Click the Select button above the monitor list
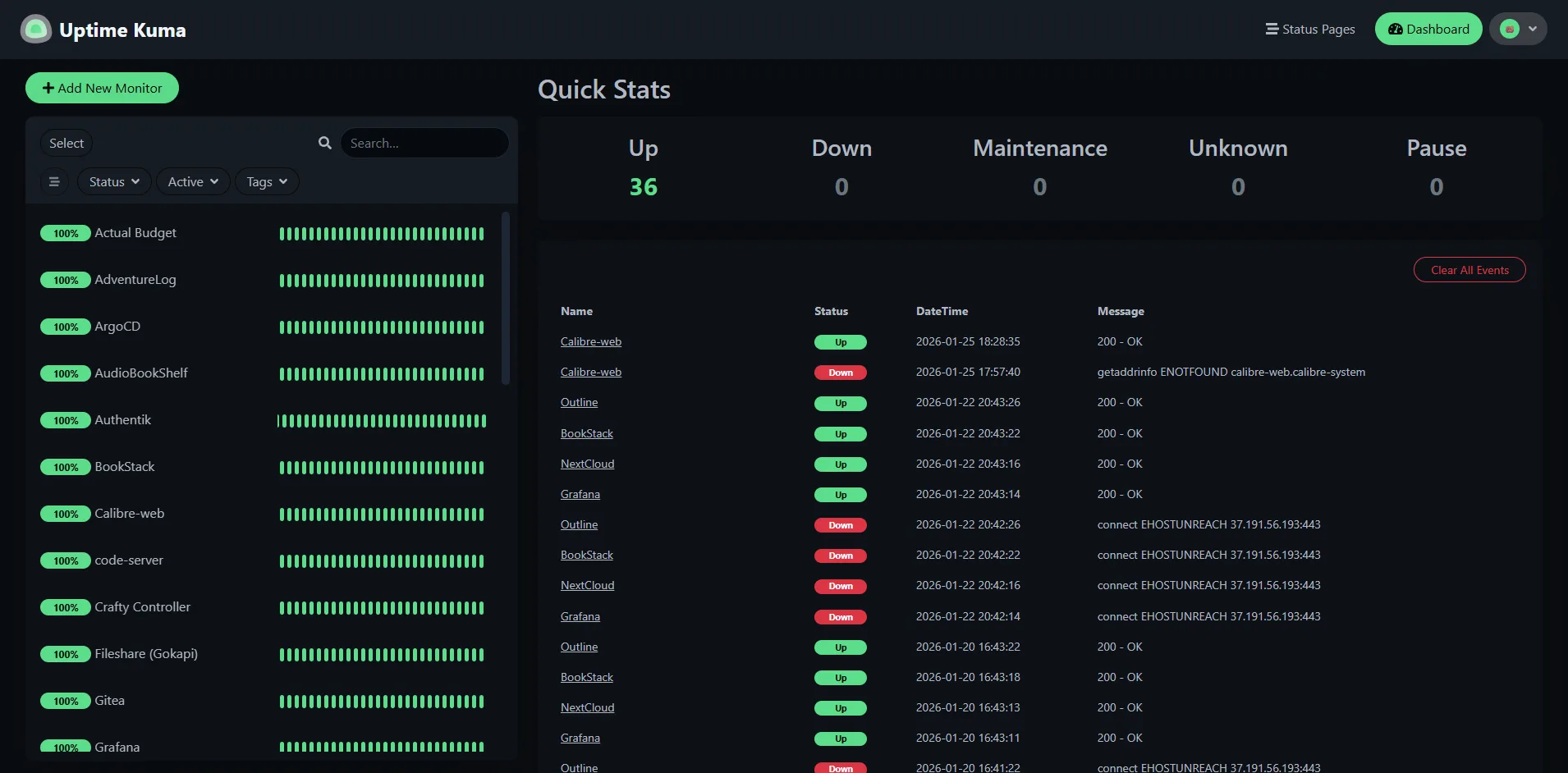Screen dimensions: 1568x773 (66, 143)
